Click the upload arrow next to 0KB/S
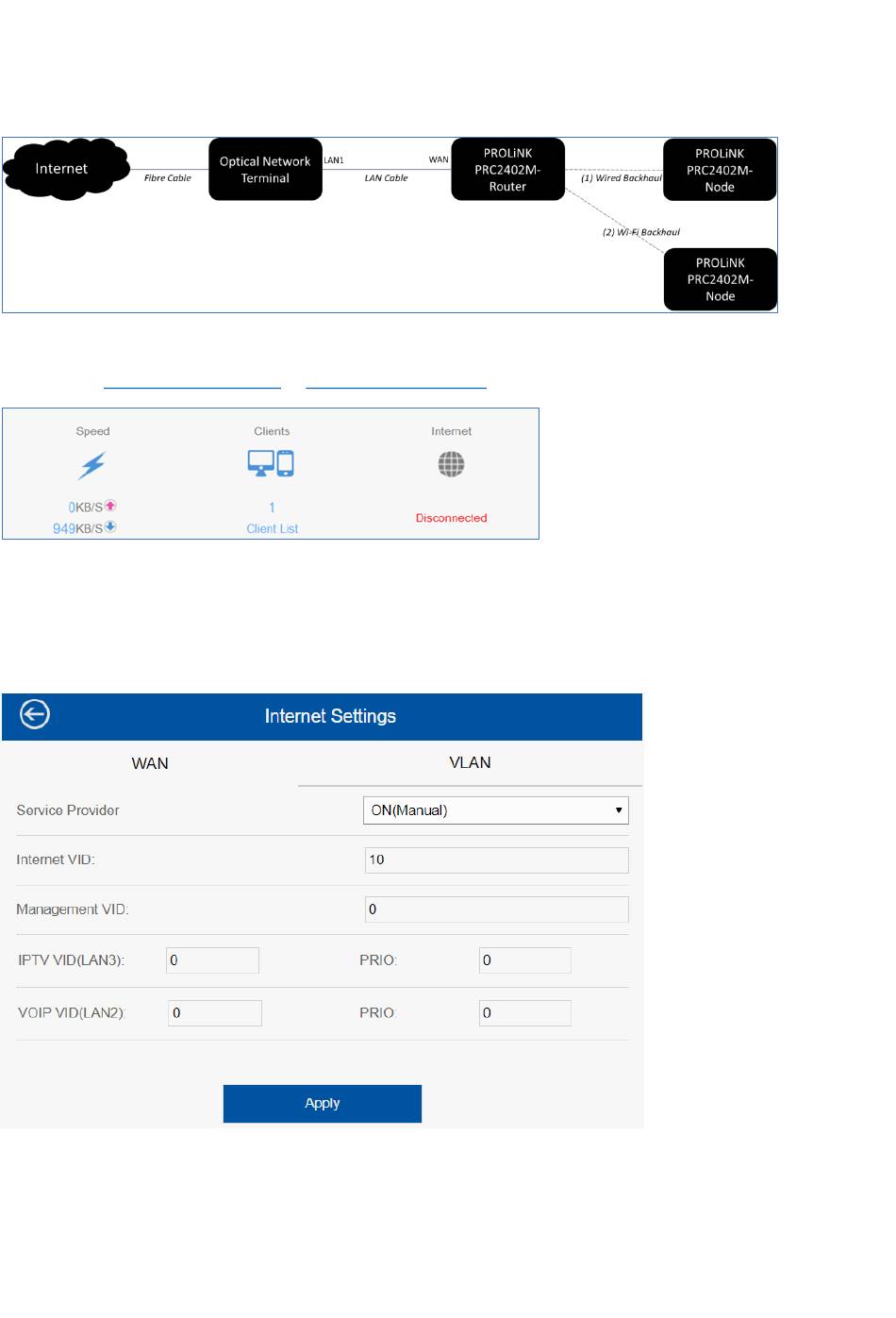This screenshot has width=896, height=1318. (x=110, y=506)
